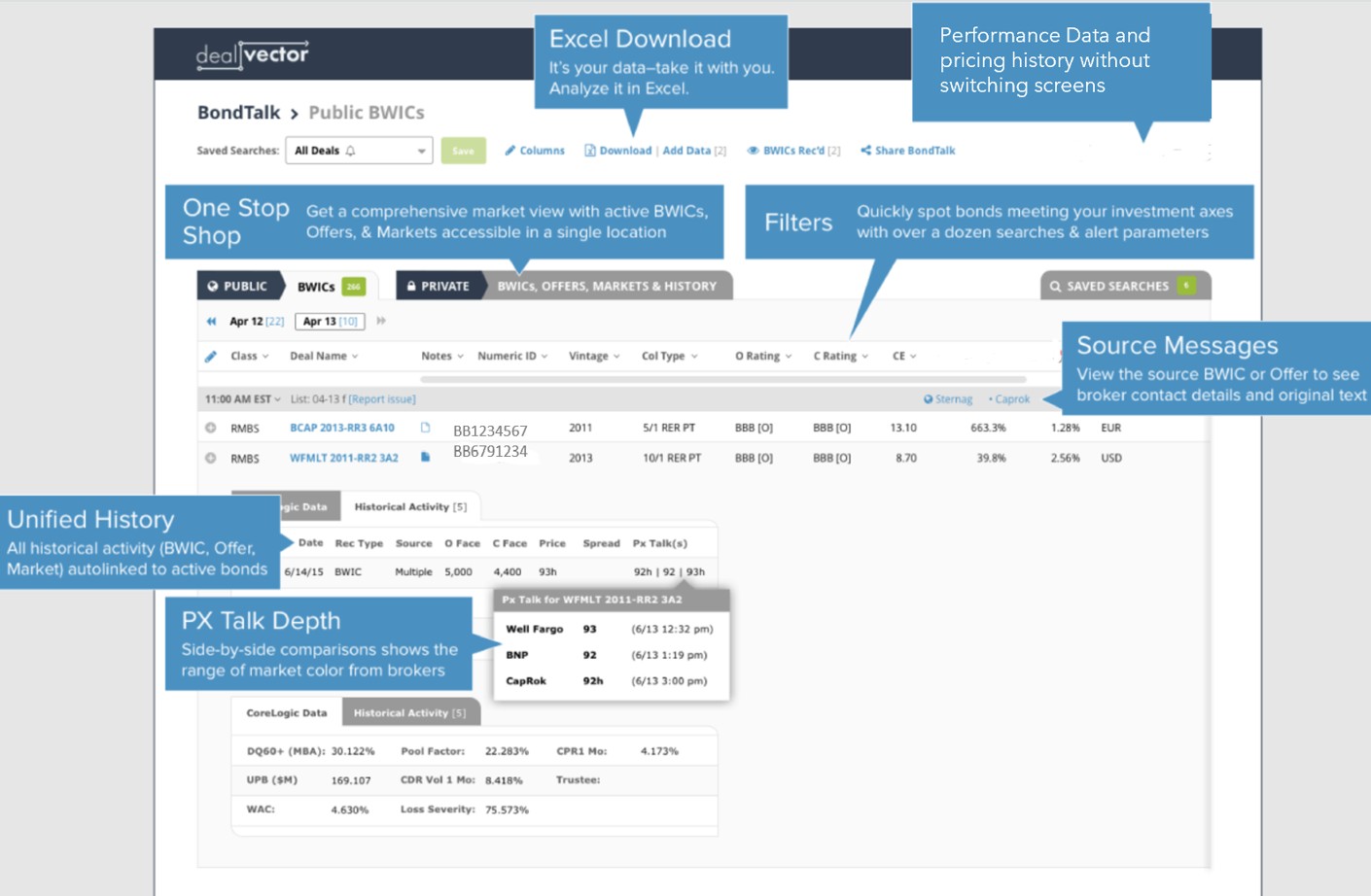Viewport: 1371px width, 896px height.
Task: Click the eye icon for BWICs Rec'd
Action: tap(753, 151)
